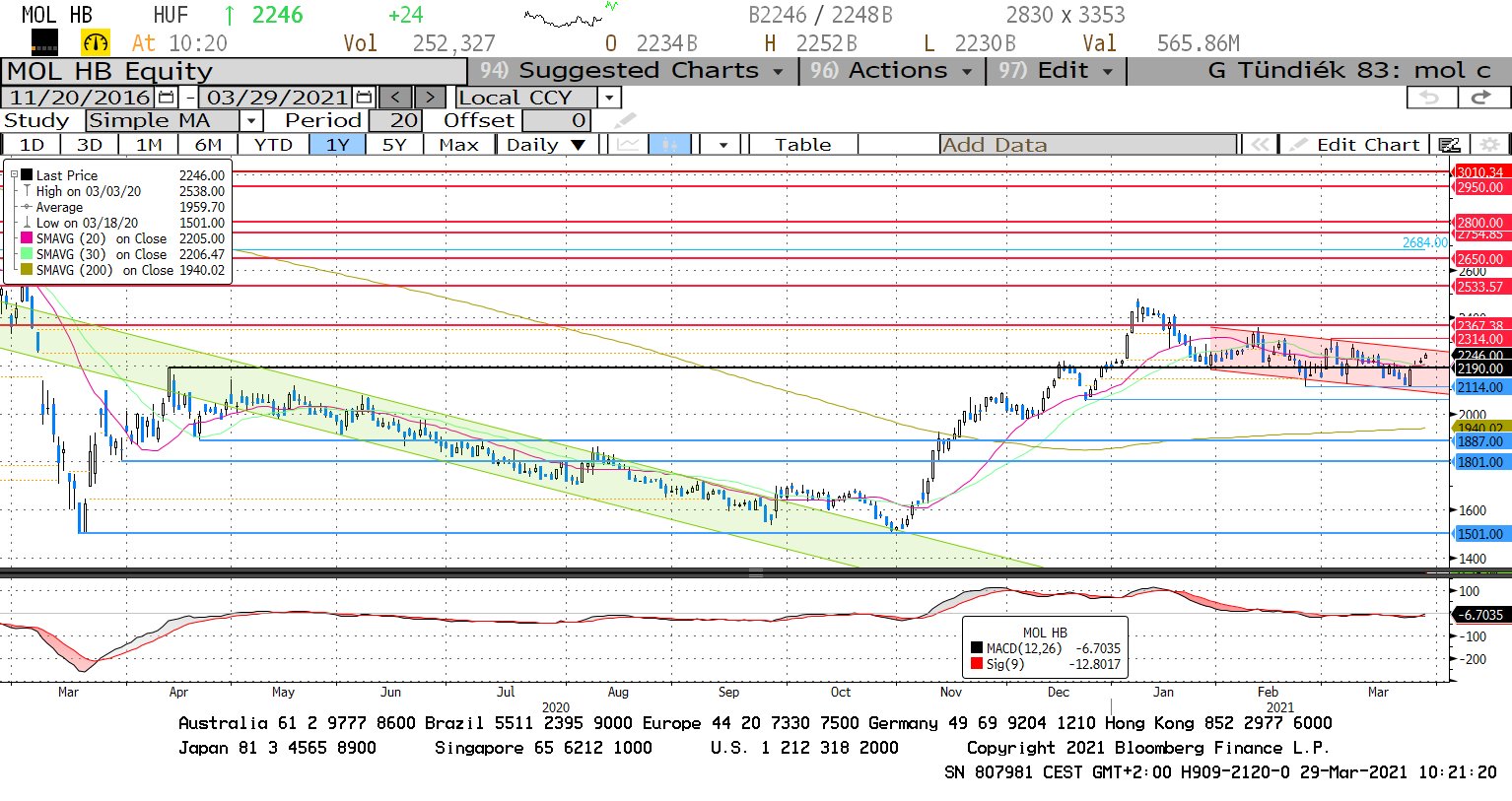
Task: Collapse the Last Price legend tree
Action: coord(14,175)
